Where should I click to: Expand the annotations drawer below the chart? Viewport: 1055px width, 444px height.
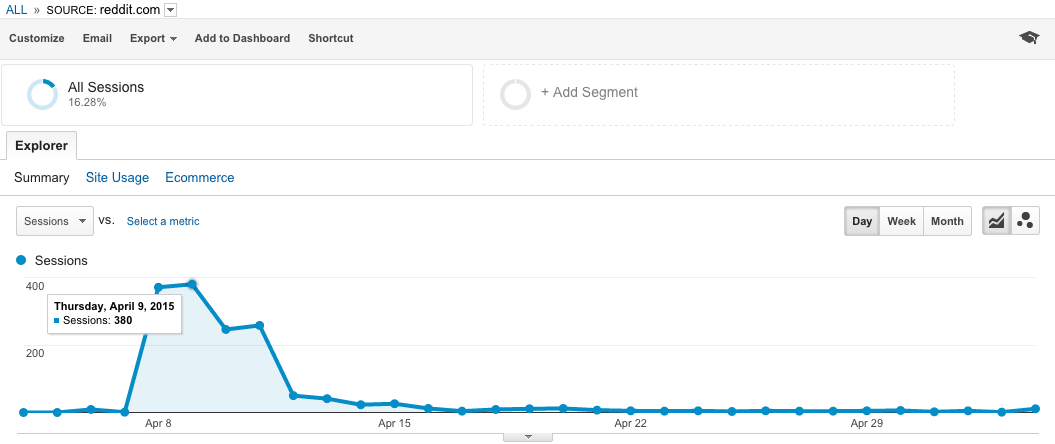point(528,437)
